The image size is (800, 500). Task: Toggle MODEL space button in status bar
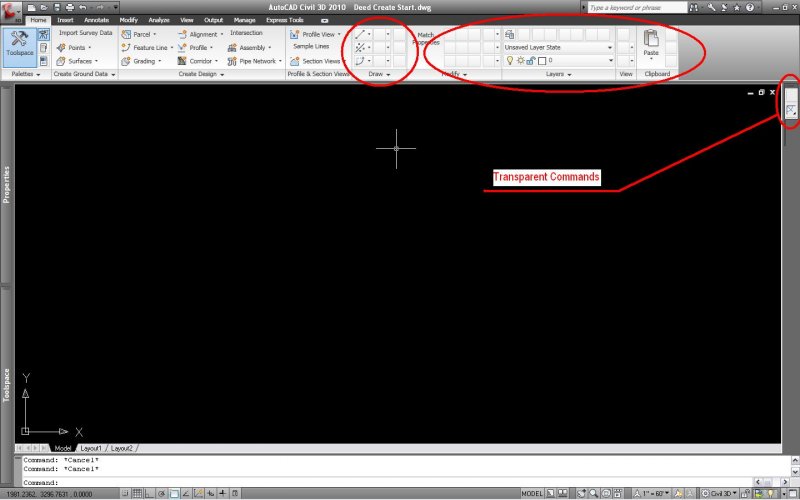pyautogui.click(x=532, y=493)
